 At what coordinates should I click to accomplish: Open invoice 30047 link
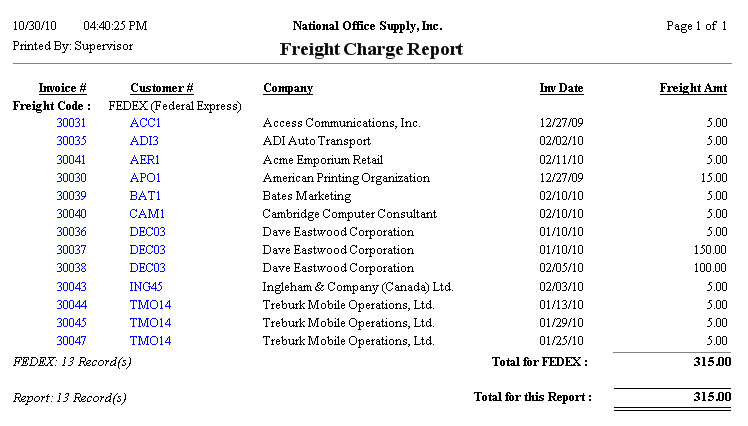(x=71, y=341)
